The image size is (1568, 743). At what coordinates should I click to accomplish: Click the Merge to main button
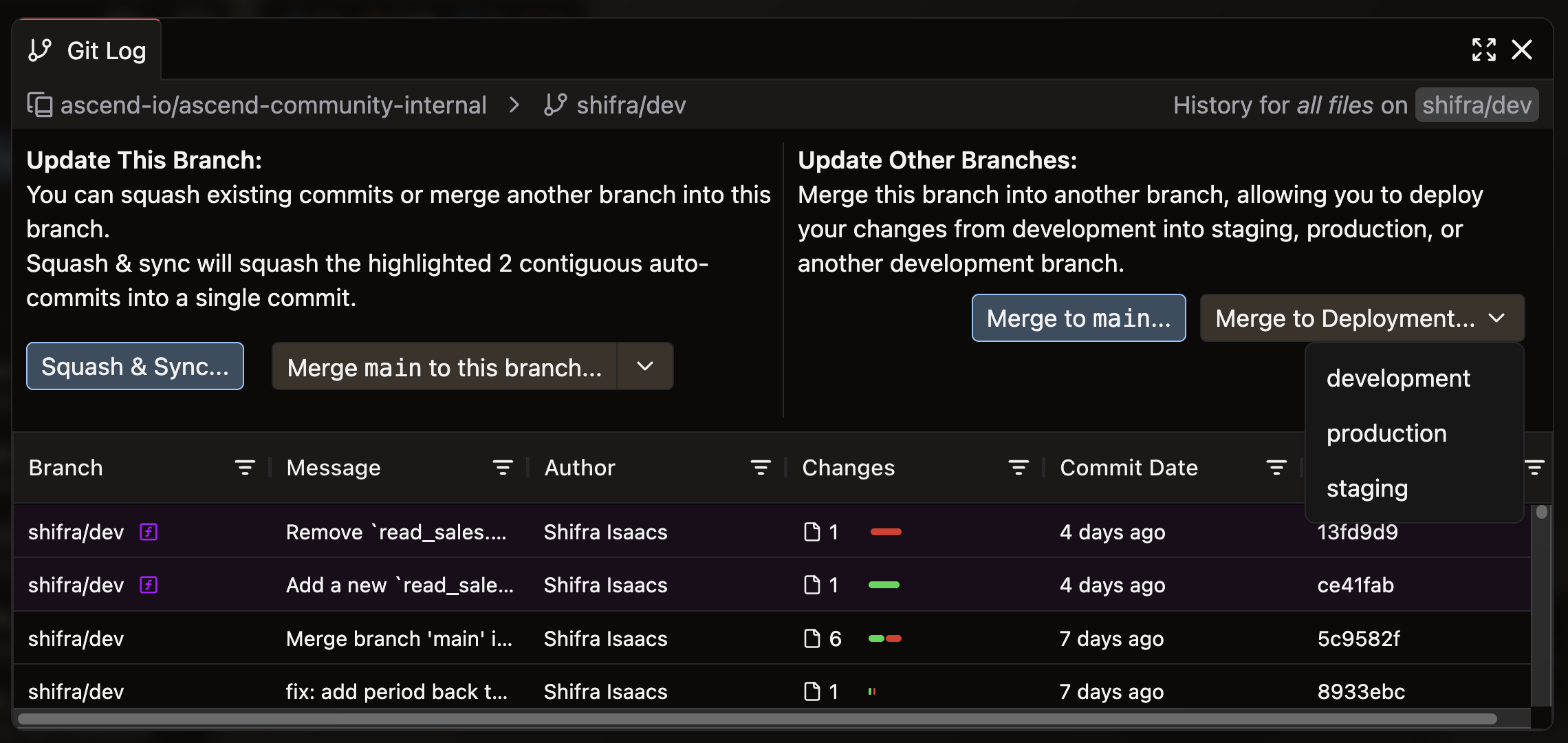[x=1078, y=318]
